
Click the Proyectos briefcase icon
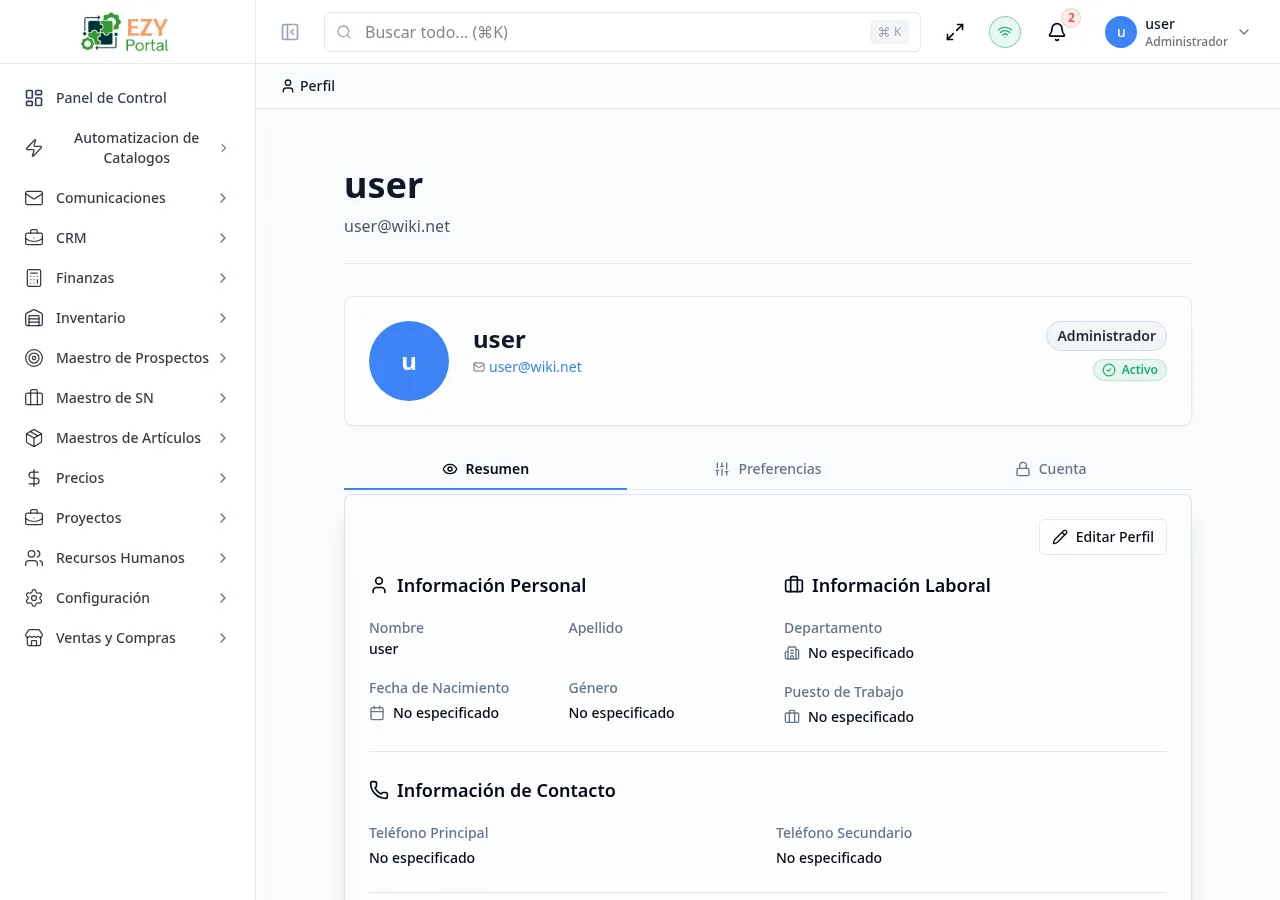click(x=34, y=518)
